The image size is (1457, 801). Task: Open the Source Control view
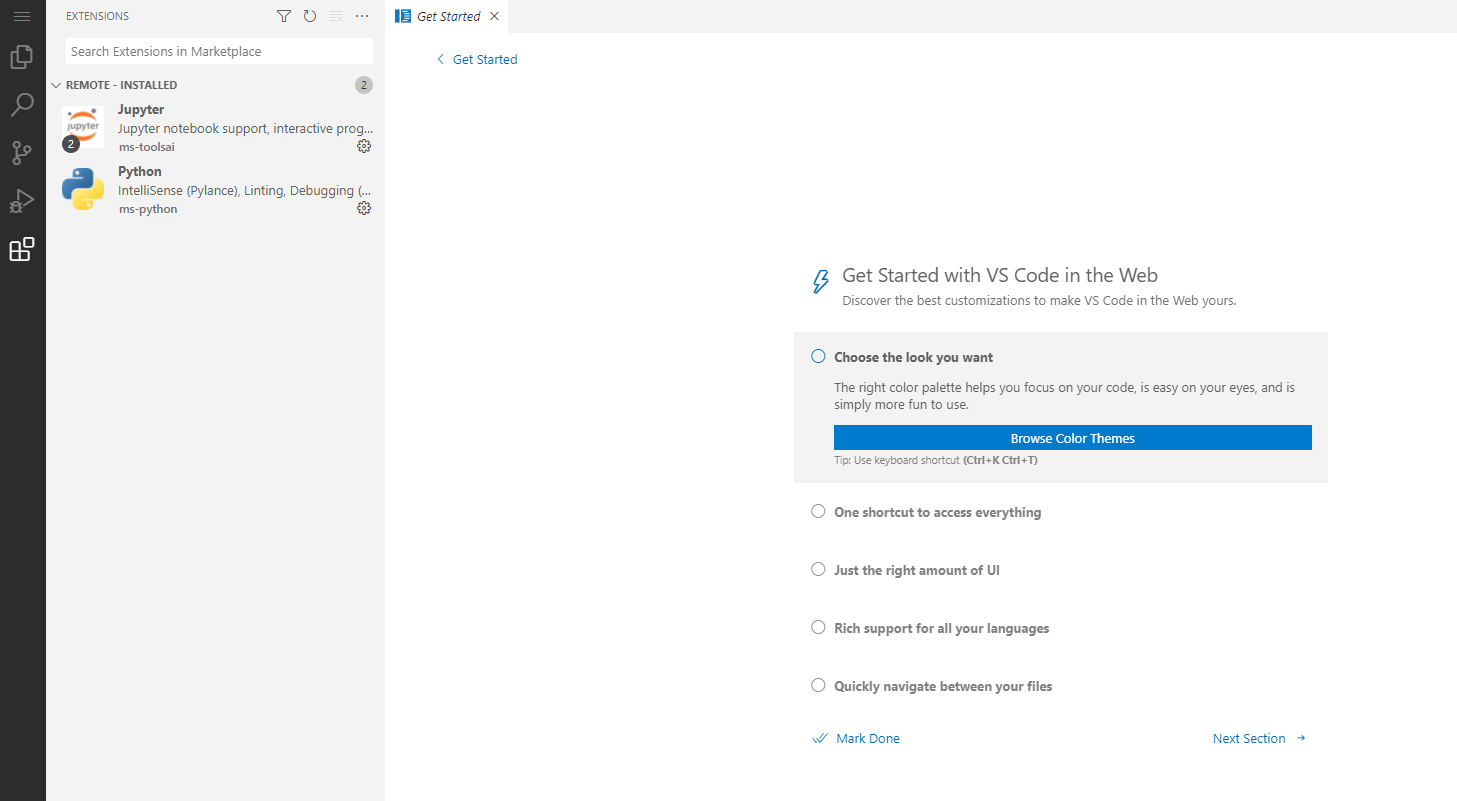coord(22,153)
